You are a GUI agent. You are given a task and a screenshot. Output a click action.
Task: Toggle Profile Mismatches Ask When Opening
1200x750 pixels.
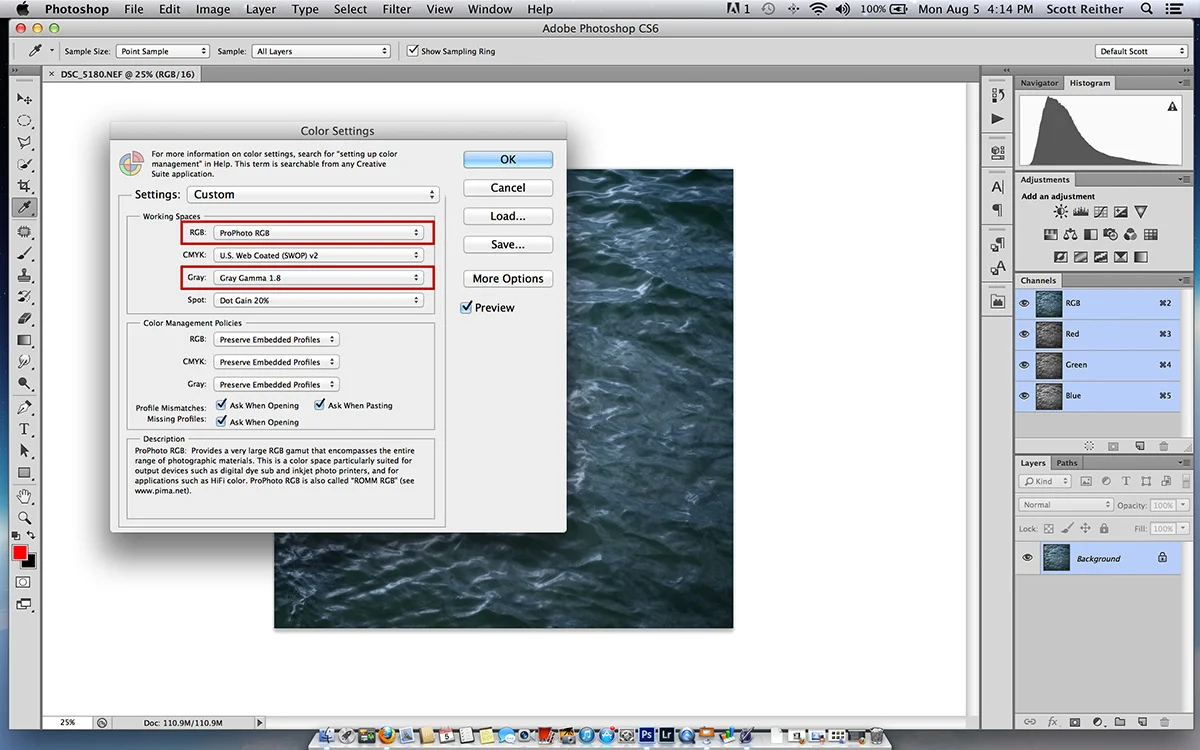(x=221, y=405)
